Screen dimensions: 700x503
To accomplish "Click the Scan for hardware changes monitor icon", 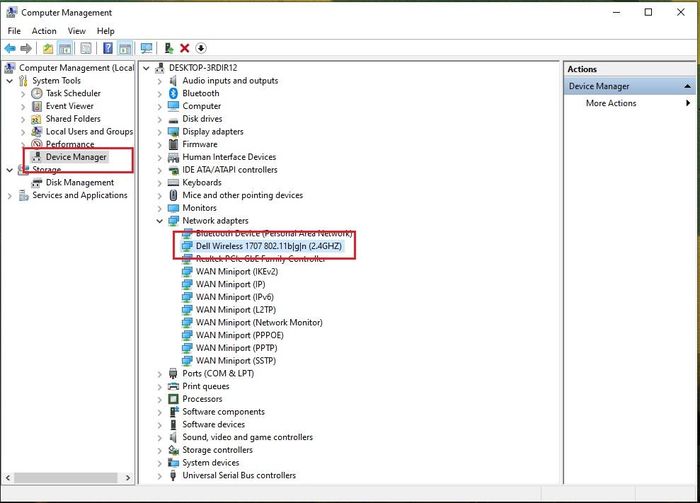I will [146, 48].
